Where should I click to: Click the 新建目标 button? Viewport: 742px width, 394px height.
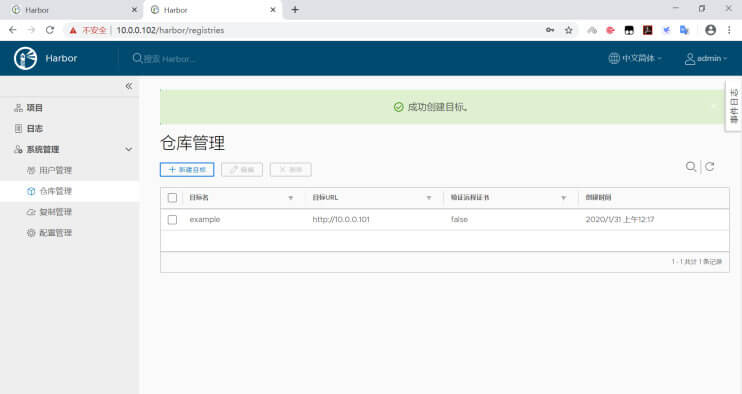coord(187,170)
